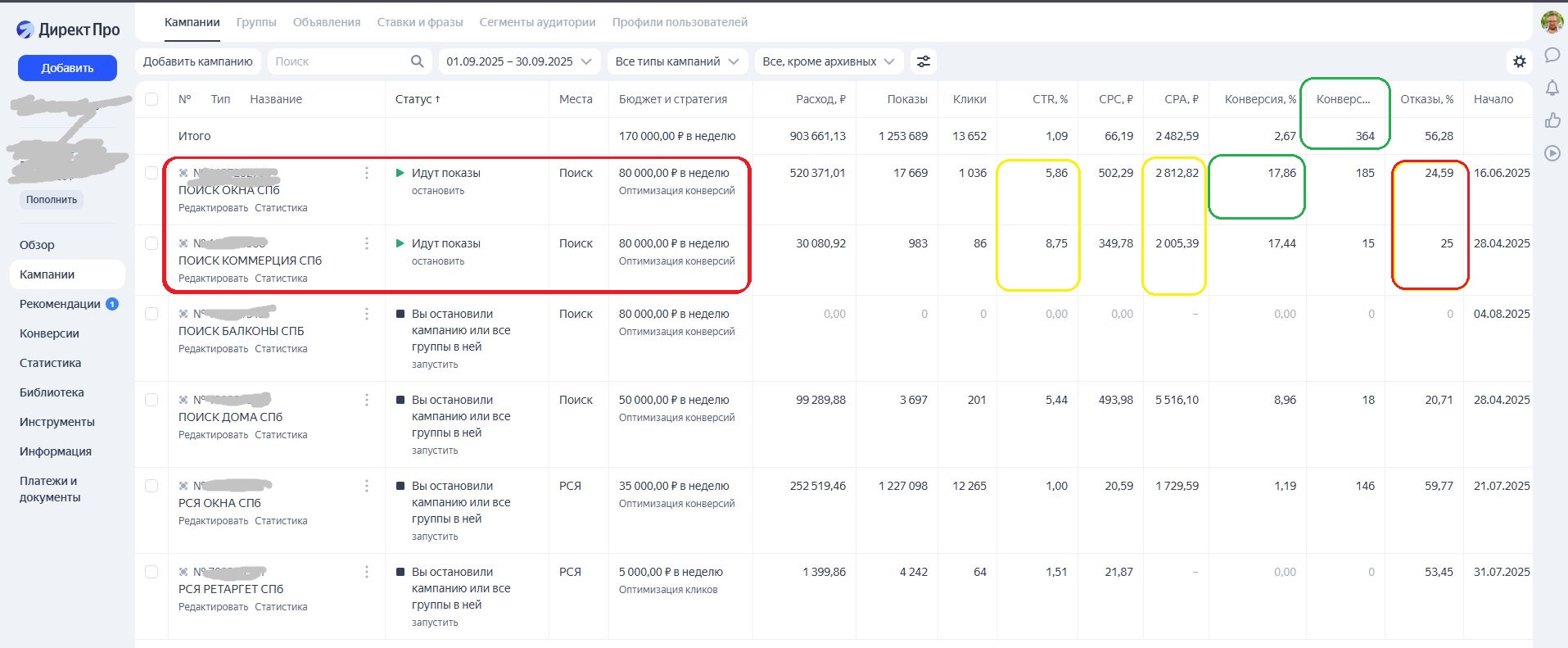The height and width of the screenshot is (648, 1568).
Task: Open three-dot menu for ПОИСК ОКНА СПб
Action: pyautogui.click(x=367, y=173)
